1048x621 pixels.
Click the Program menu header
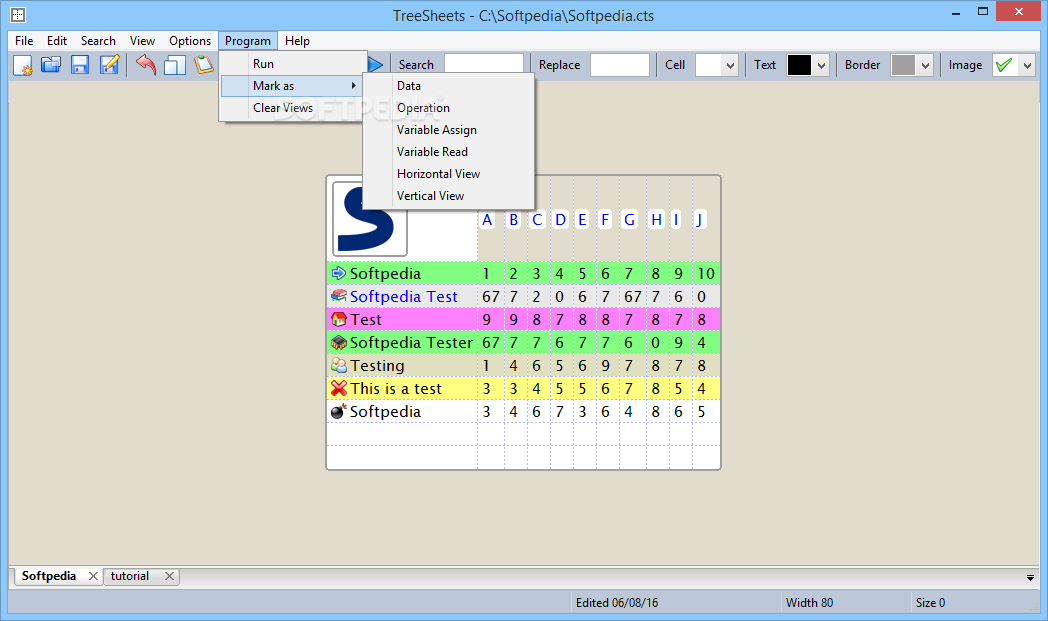pyautogui.click(x=248, y=41)
